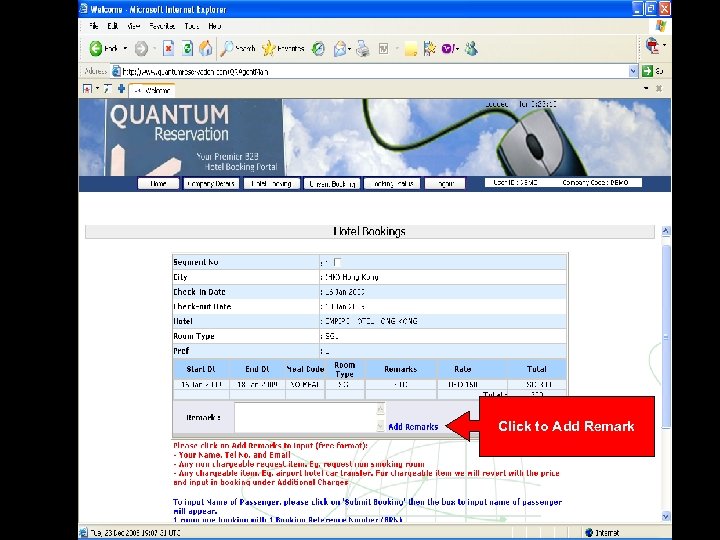This screenshot has height=540, width=720.
Task: Click the Booking Status nav button
Action: [392, 184]
